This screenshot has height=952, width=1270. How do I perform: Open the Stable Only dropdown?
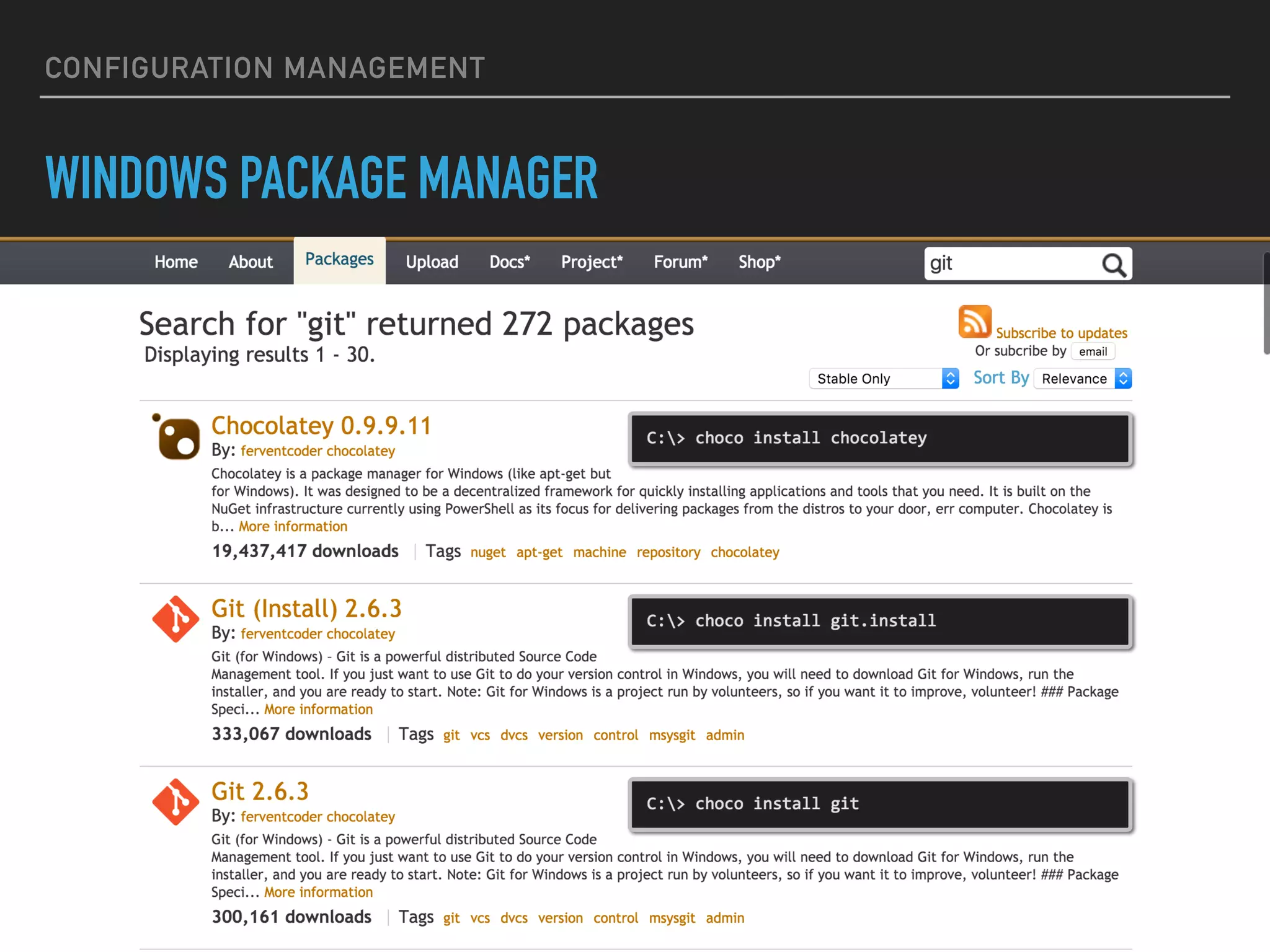pos(884,379)
